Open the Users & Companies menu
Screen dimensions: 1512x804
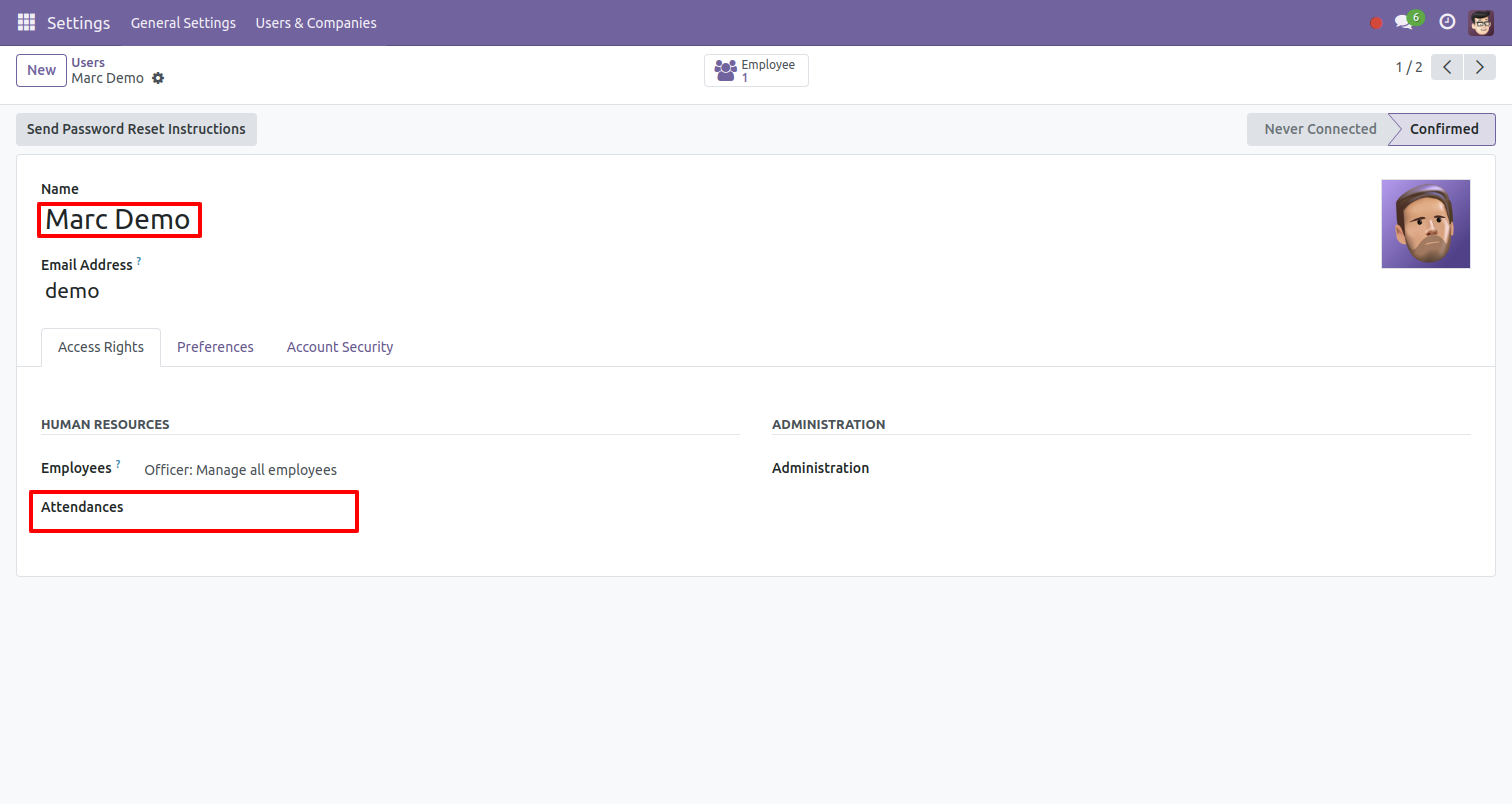[316, 23]
